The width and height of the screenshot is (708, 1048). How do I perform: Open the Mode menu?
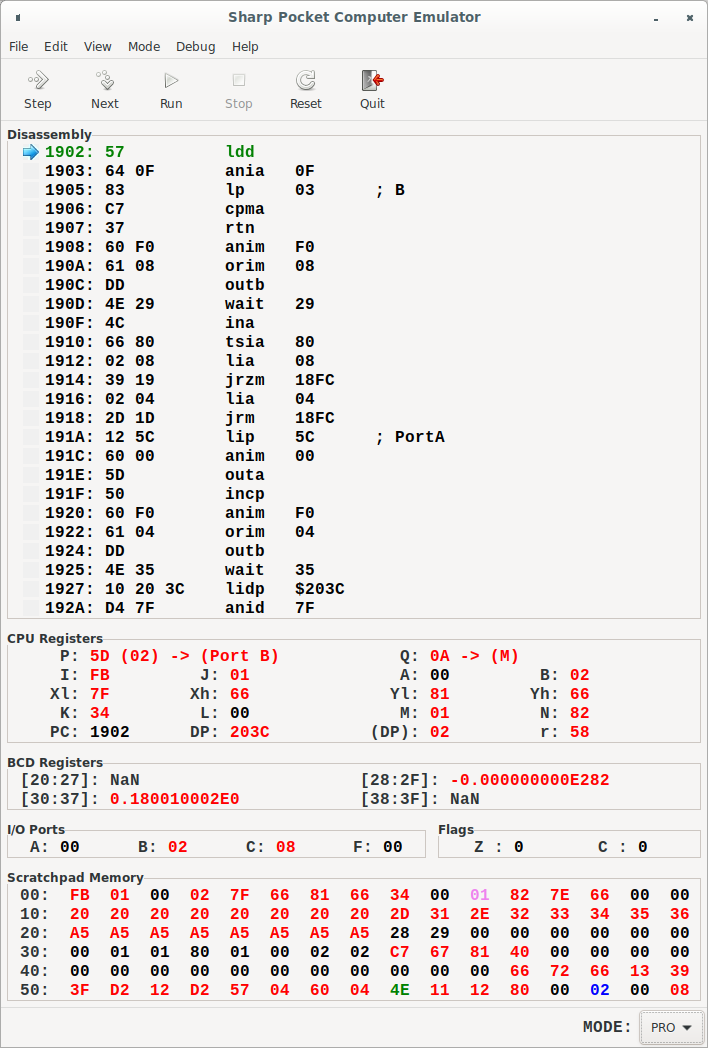144,47
